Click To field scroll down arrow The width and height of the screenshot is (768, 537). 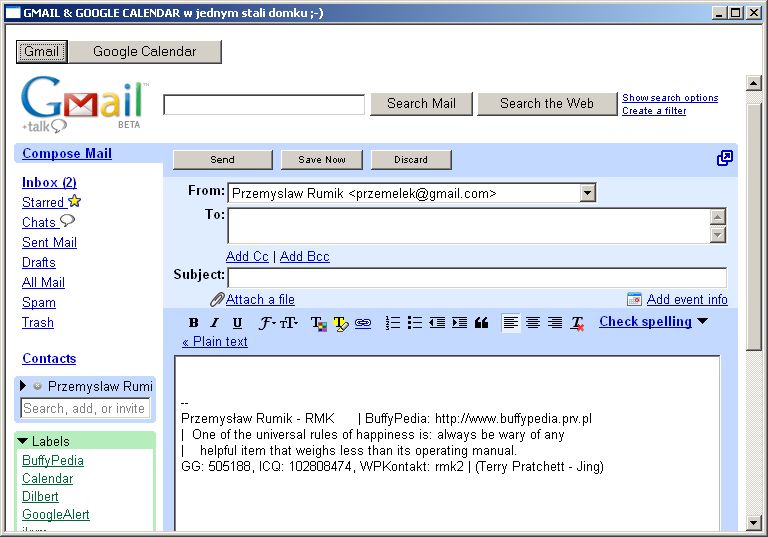click(718, 235)
